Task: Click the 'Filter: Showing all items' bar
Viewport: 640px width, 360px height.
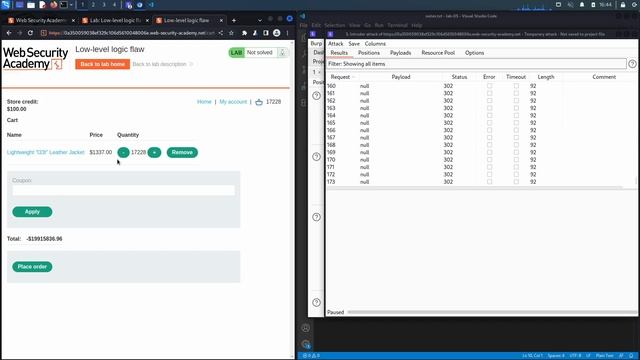Action: pyautogui.click(x=476, y=64)
